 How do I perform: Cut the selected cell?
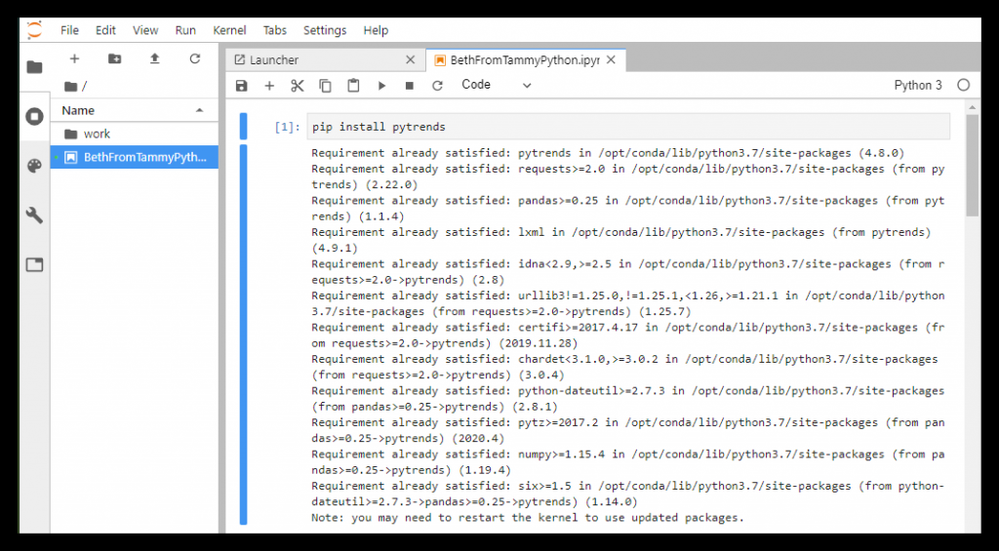coord(298,85)
